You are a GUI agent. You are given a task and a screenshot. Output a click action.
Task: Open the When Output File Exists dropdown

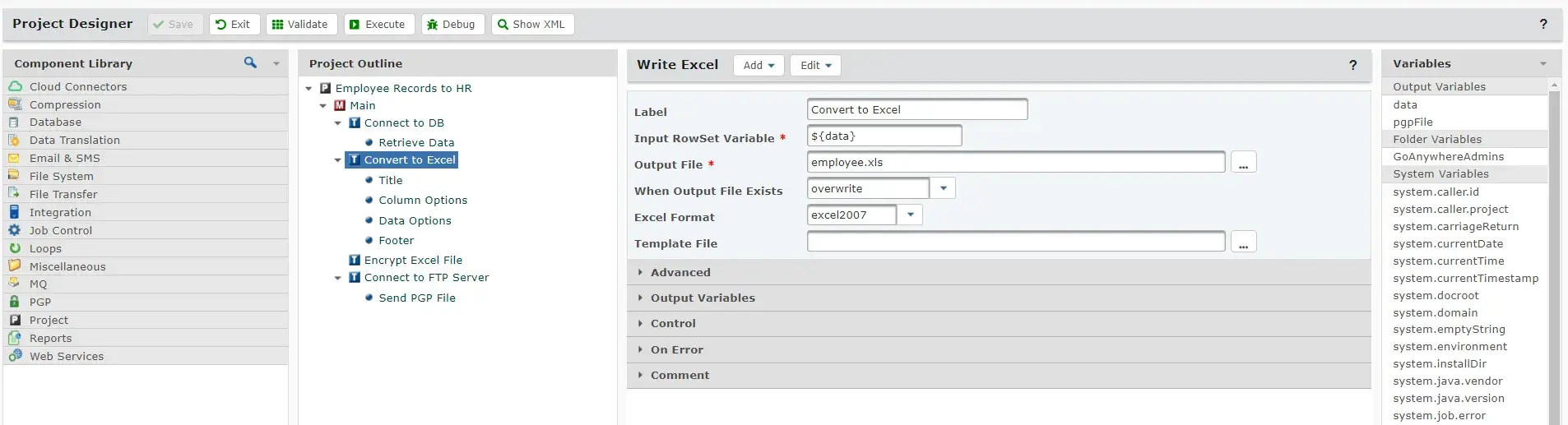tap(943, 189)
